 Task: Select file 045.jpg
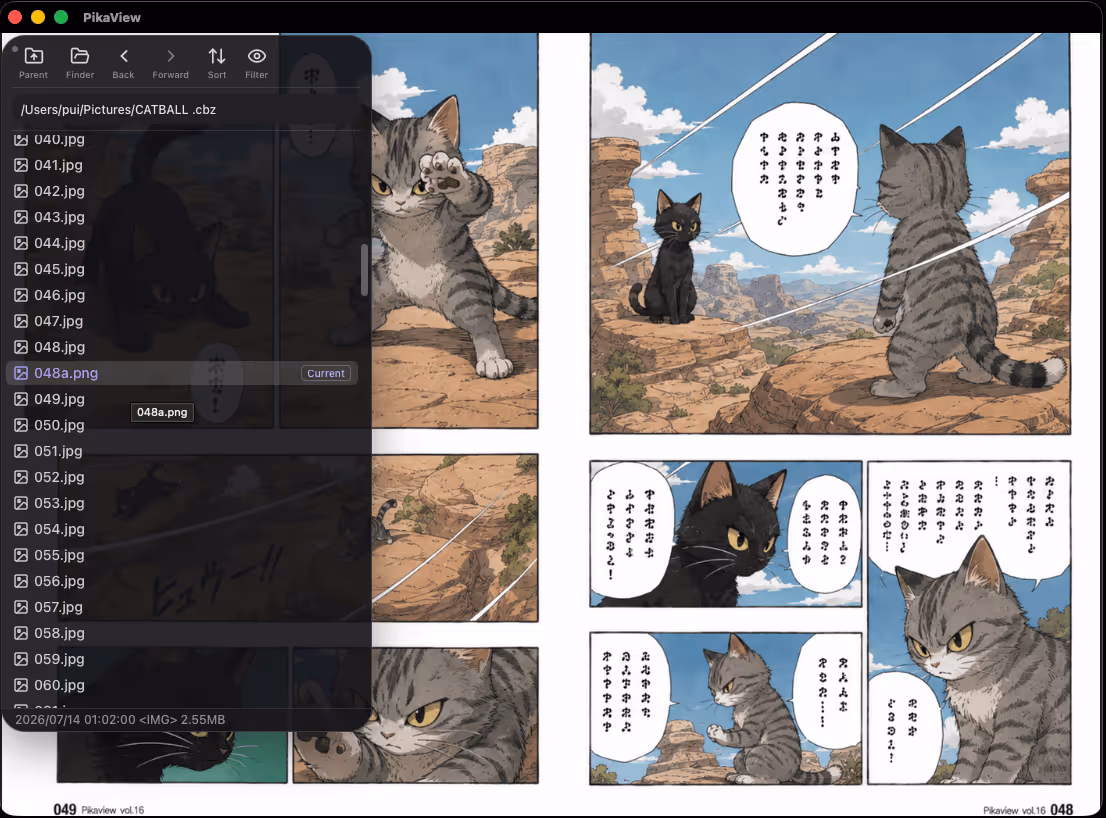[x=182, y=269]
